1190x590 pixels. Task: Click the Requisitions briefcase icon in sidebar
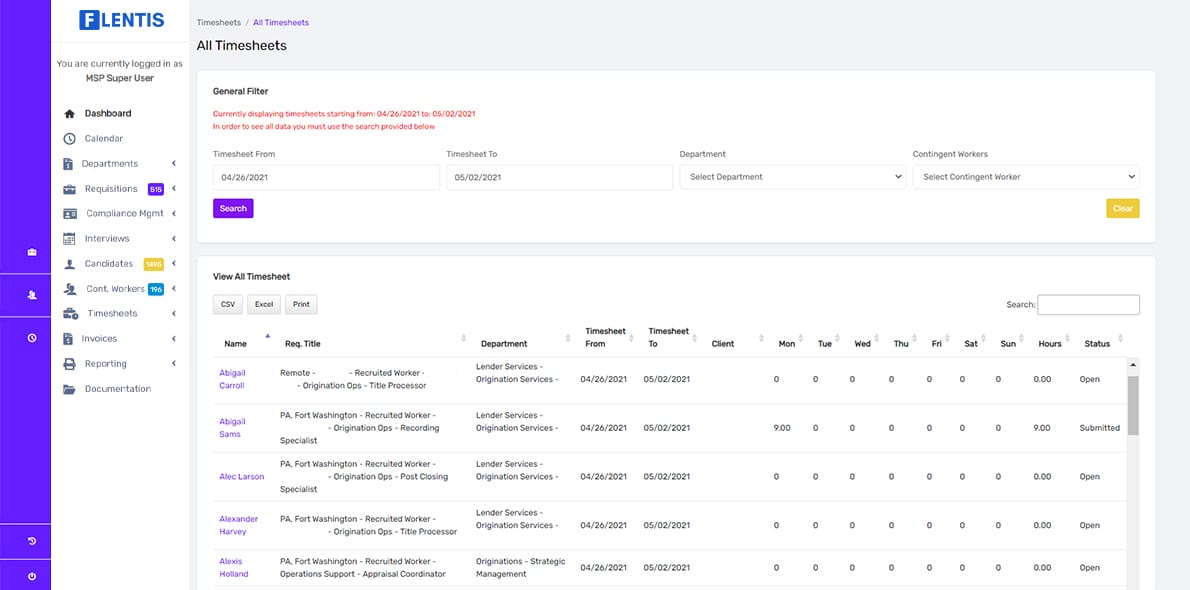coord(70,189)
